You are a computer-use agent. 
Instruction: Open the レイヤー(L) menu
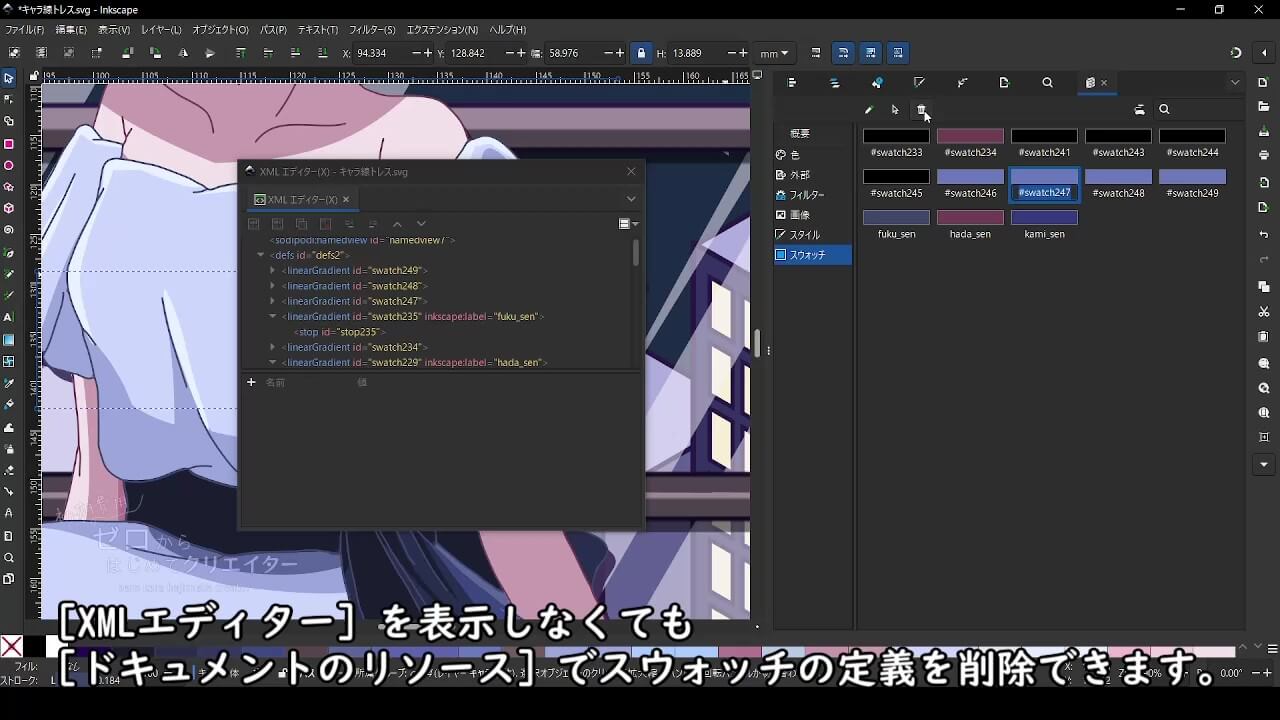(161, 30)
